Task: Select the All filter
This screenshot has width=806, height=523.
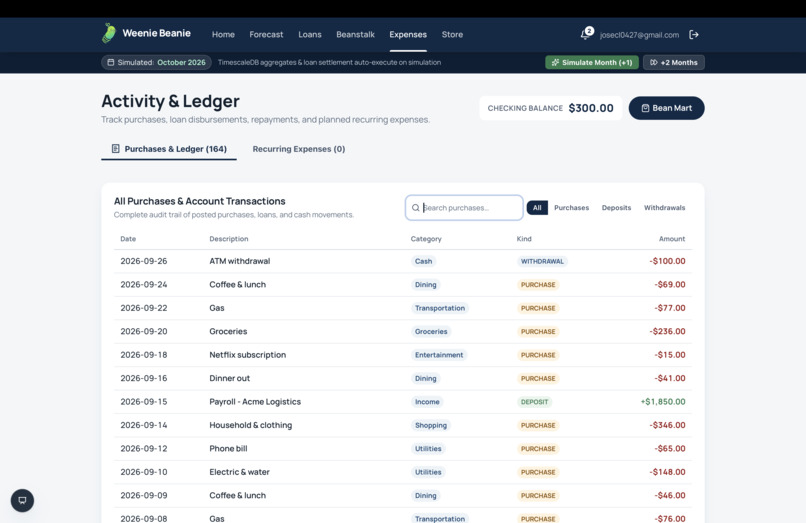Action: tap(537, 208)
